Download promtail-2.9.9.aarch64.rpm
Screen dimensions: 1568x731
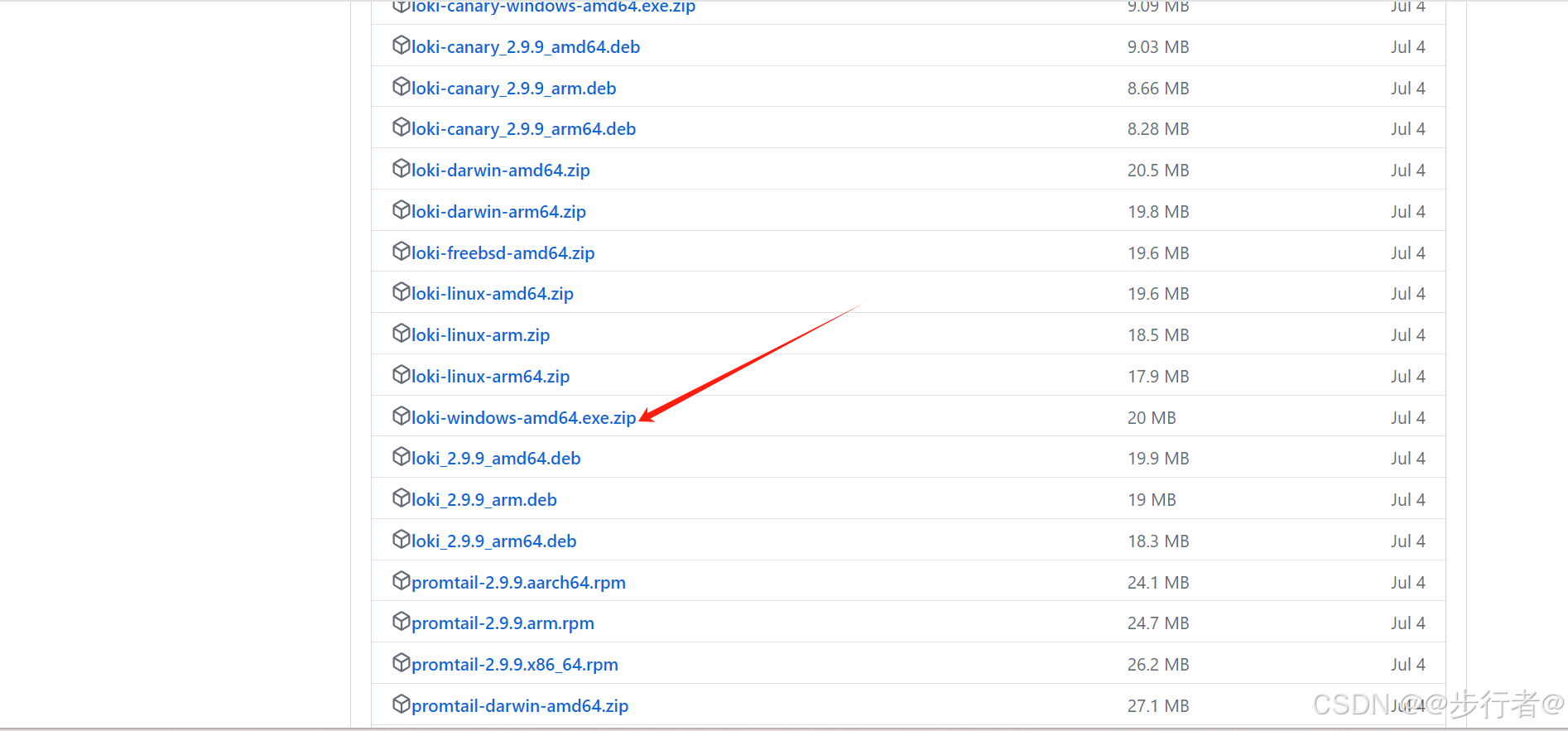point(519,583)
